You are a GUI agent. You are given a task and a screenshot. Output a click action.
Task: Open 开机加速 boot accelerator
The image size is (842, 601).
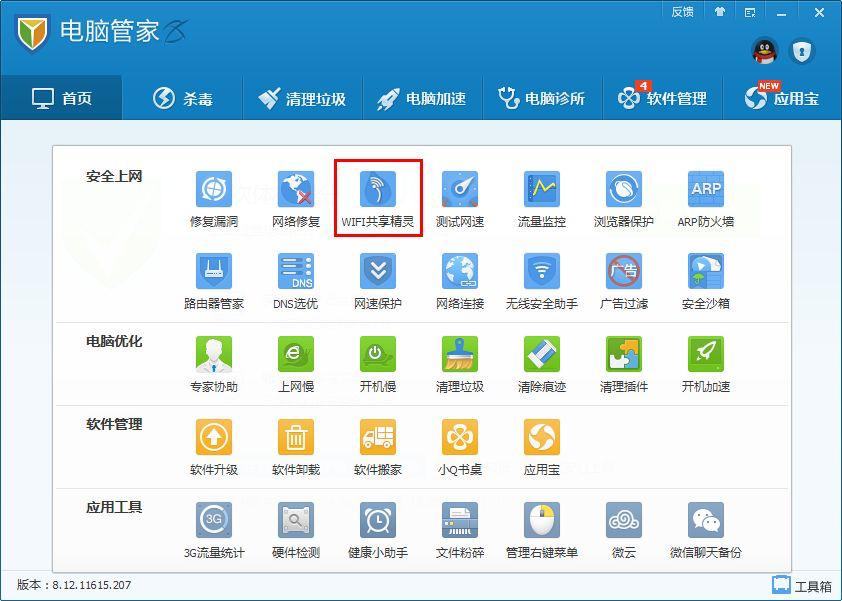click(706, 364)
